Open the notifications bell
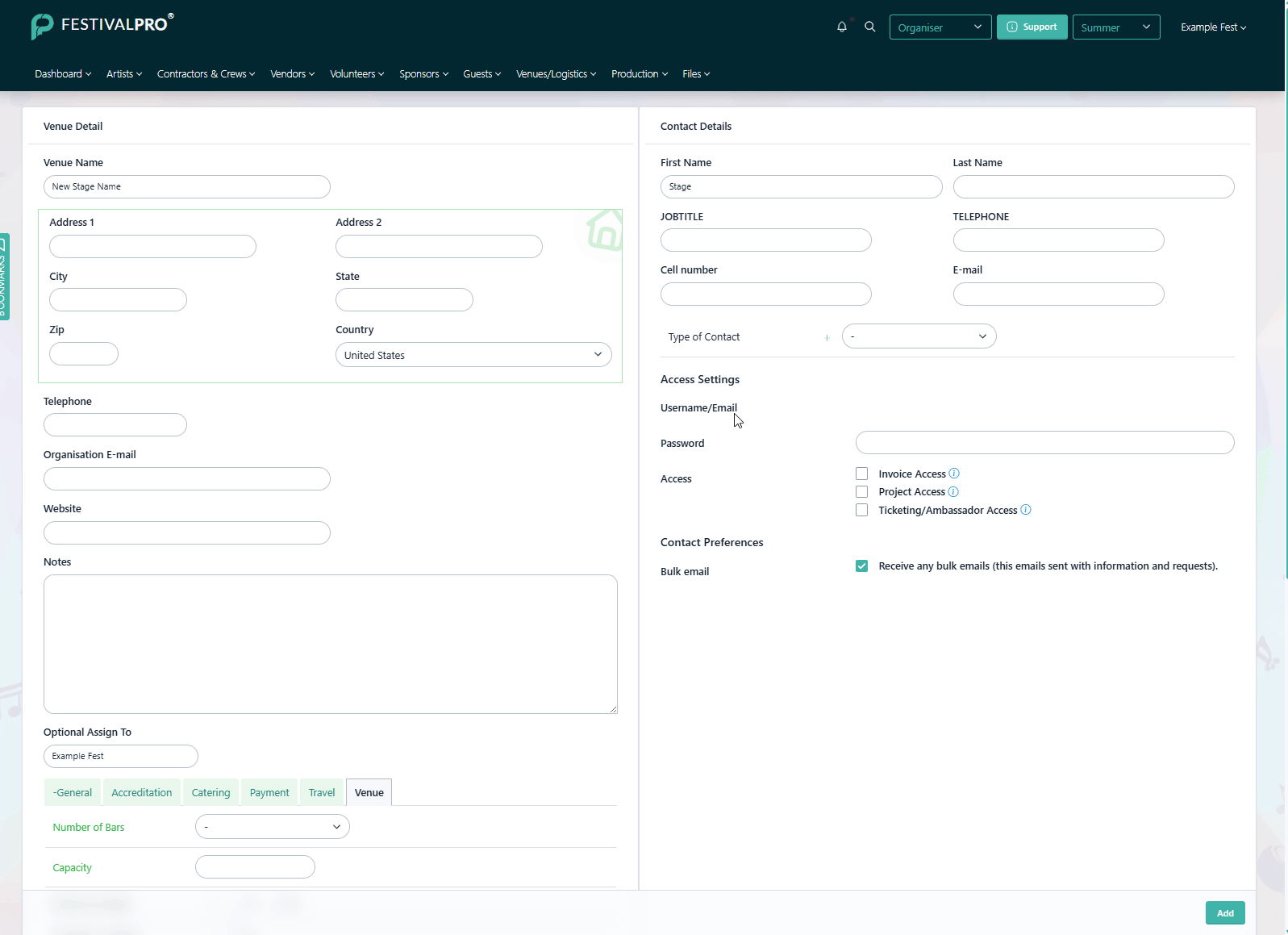1288x935 pixels. click(842, 27)
